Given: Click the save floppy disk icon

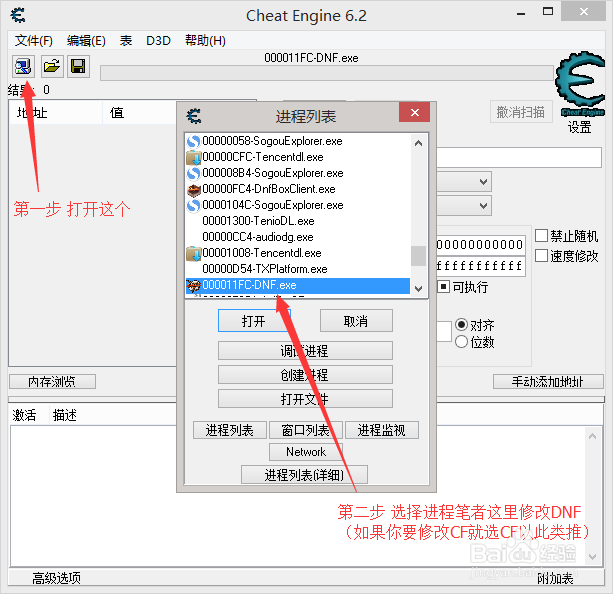Looking at the screenshot, I should click(x=78, y=66).
